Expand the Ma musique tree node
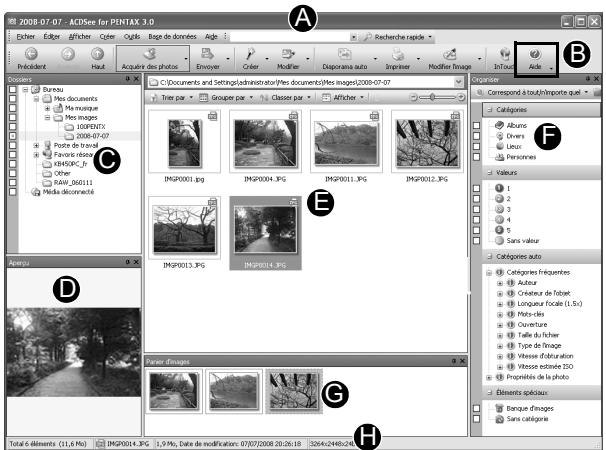Screen dimensions: 606x450 click(47, 108)
